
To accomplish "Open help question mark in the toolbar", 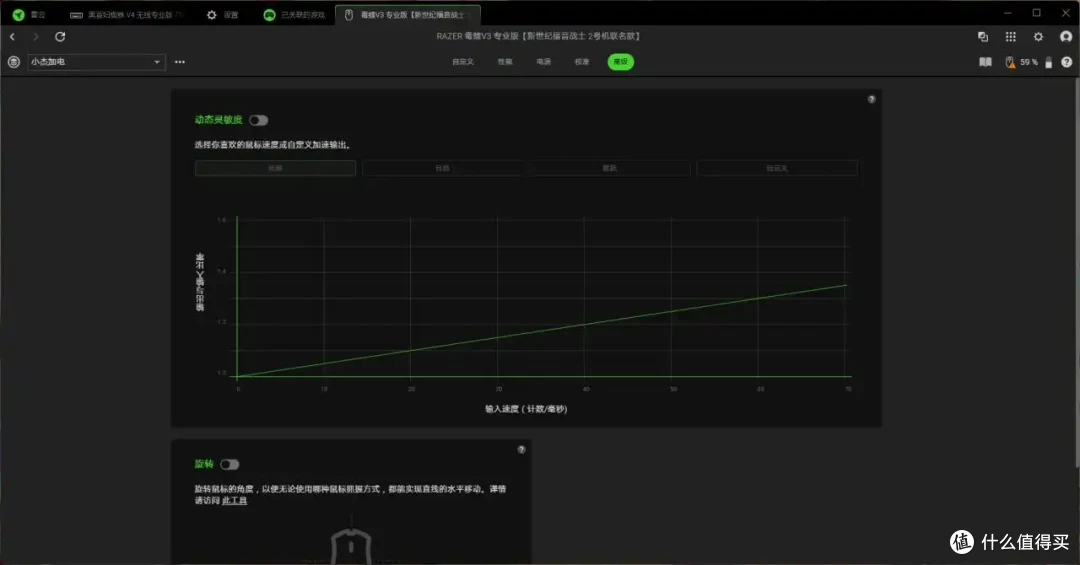I will tap(1066, 62).
